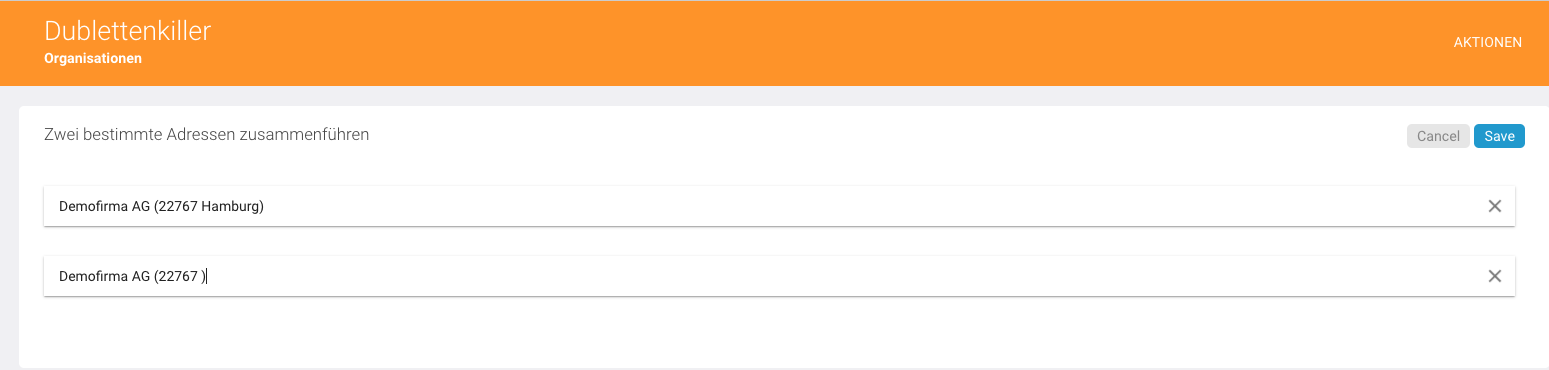
Task: Click the postcode 22767 in second field
Action: coord(179,277)
